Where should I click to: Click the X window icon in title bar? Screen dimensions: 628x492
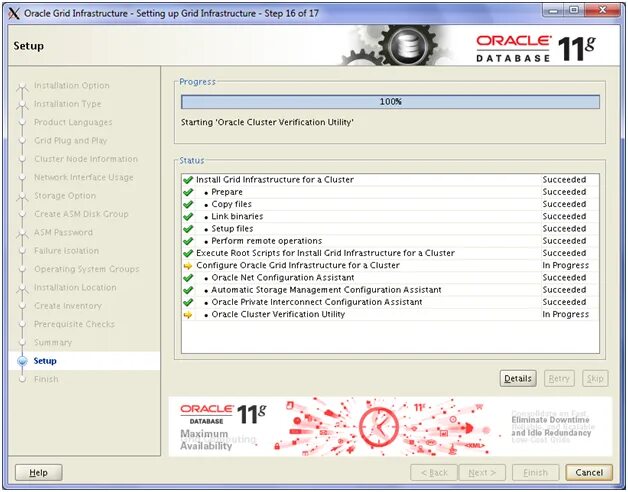(14, 13)
